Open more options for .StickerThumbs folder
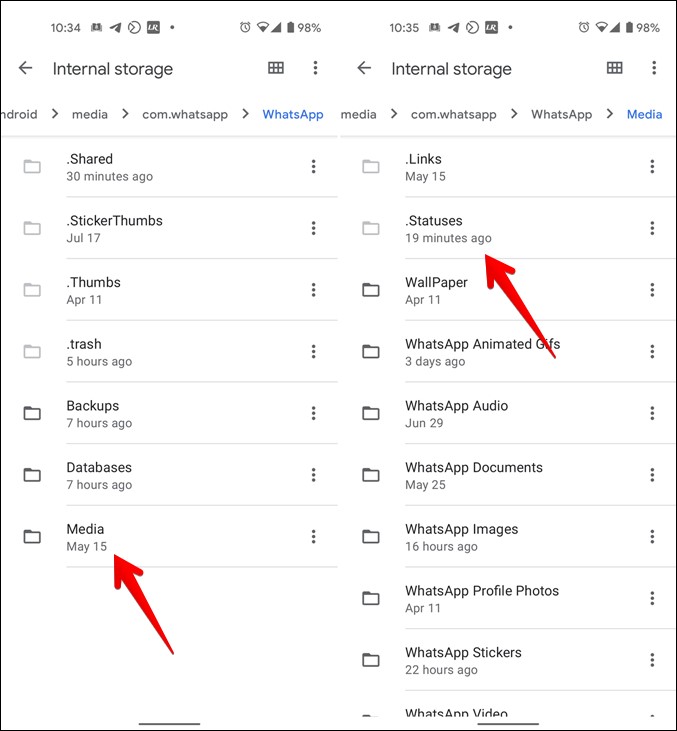The height and width of the screenshot is (731, 677). point(313,229)
